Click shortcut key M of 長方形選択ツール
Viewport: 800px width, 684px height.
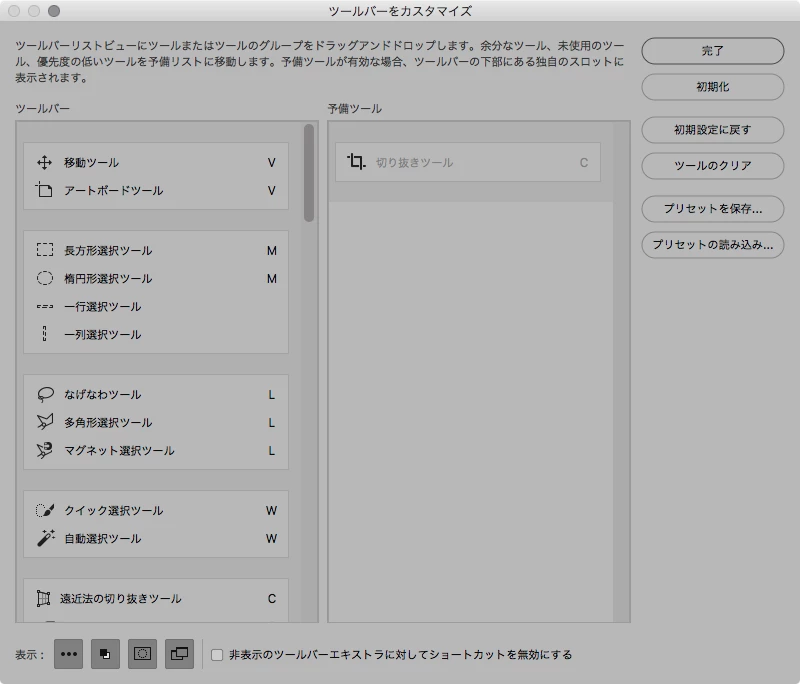coord(271,251)
